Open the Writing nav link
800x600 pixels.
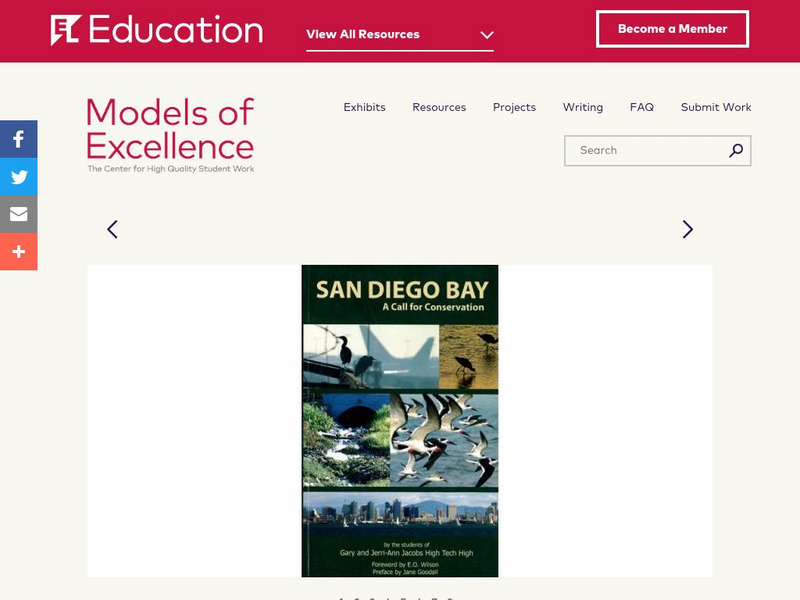[582, 107]
